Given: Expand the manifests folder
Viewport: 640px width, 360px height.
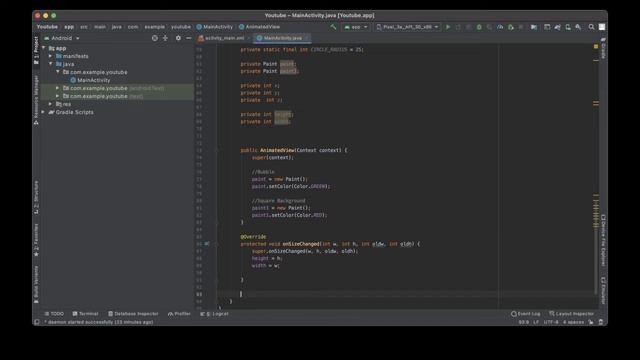Looking at the screenshot, I should [51, 56].
